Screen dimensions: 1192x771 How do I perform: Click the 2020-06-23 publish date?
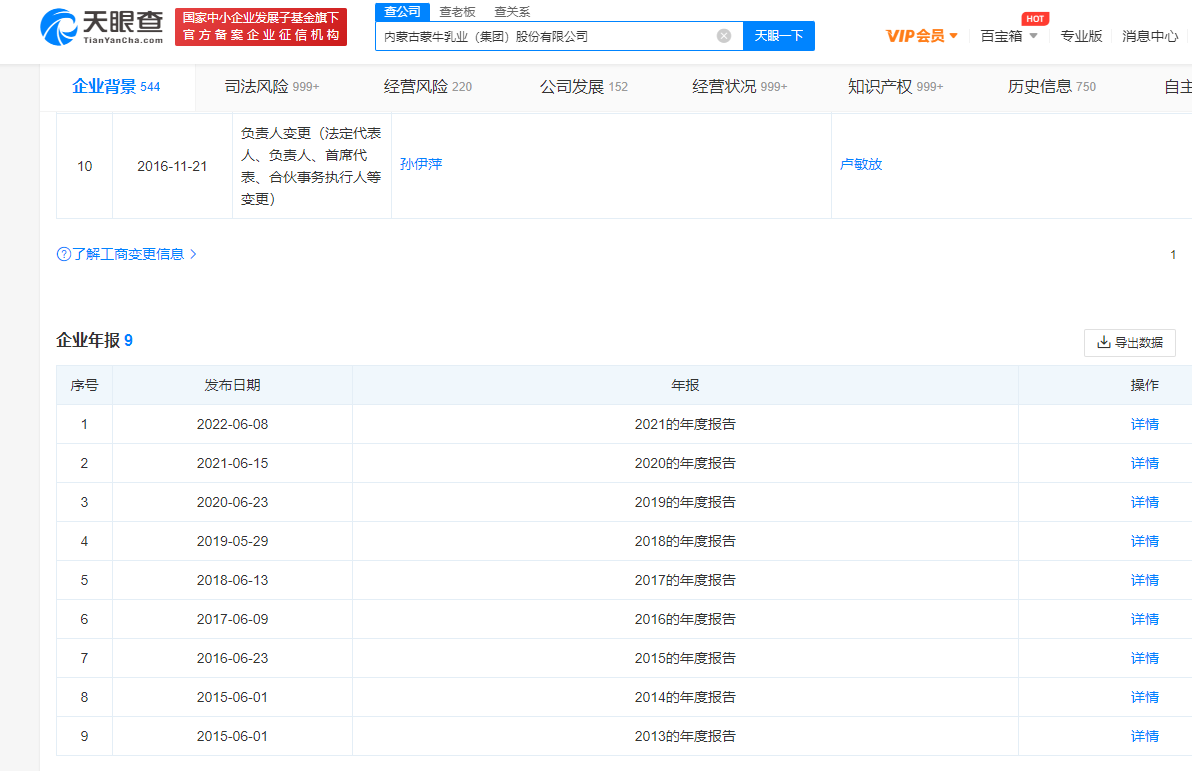click(x=233, y=502)
